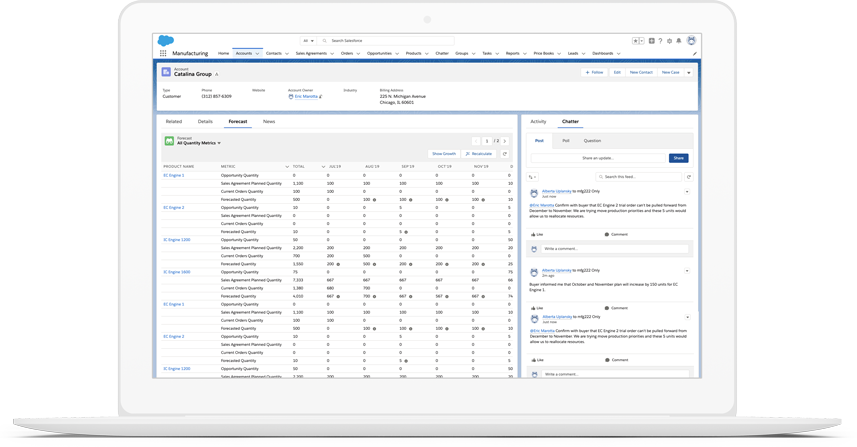Open the first Chatter post's action menu arrow
Image resolution: width=857 pixels, height=447 pixels.
[x=687, y=192]
